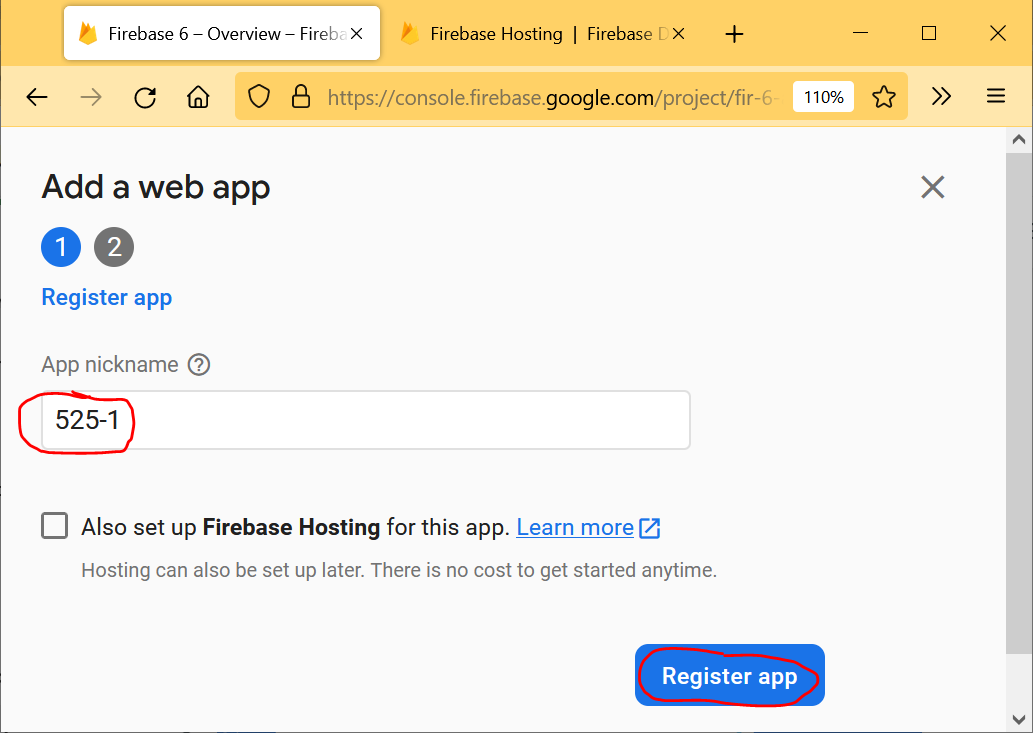
Task: Click the App nickname help icon
Action: [x=199, y=365]
